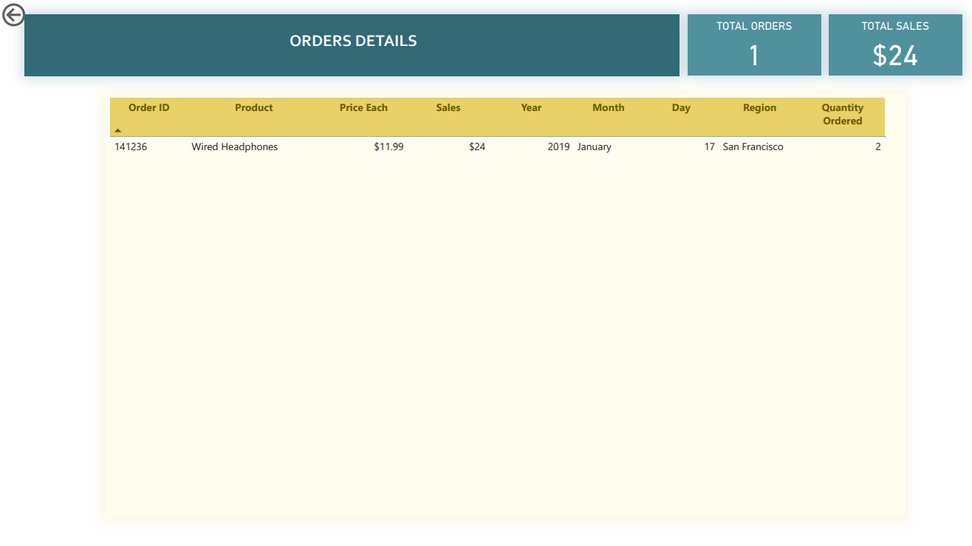Click the Day column header
Screen dimensions: 972x546
pos(681,108)
